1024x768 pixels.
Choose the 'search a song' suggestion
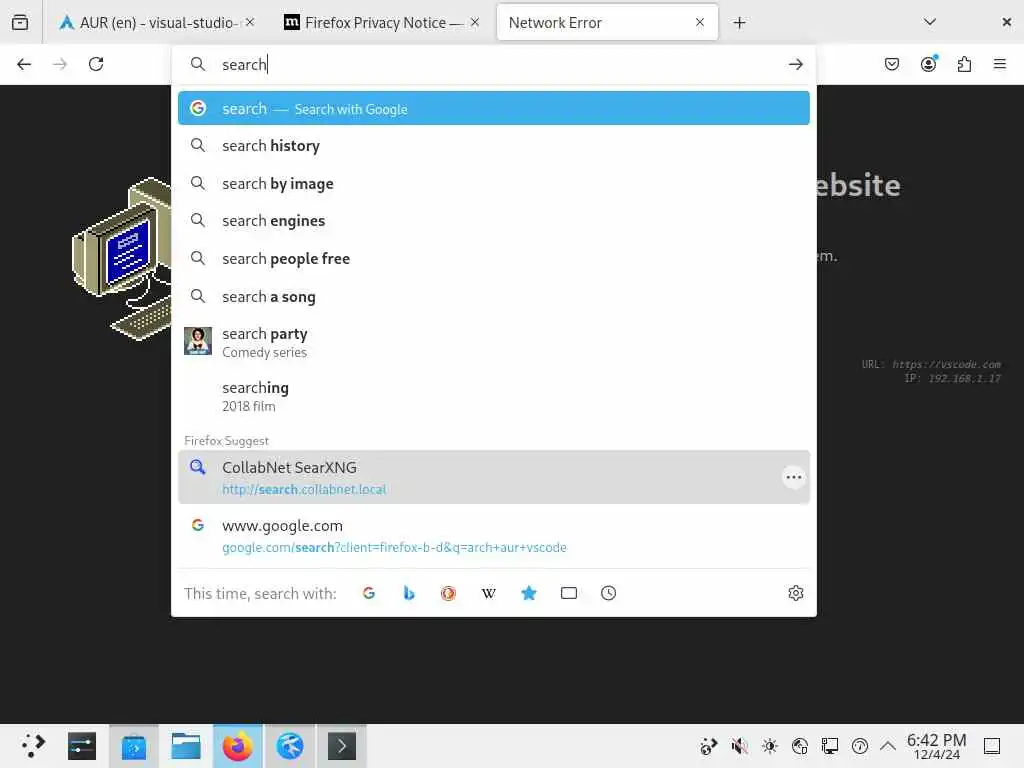pyautogui.click(x=494, y=296)
